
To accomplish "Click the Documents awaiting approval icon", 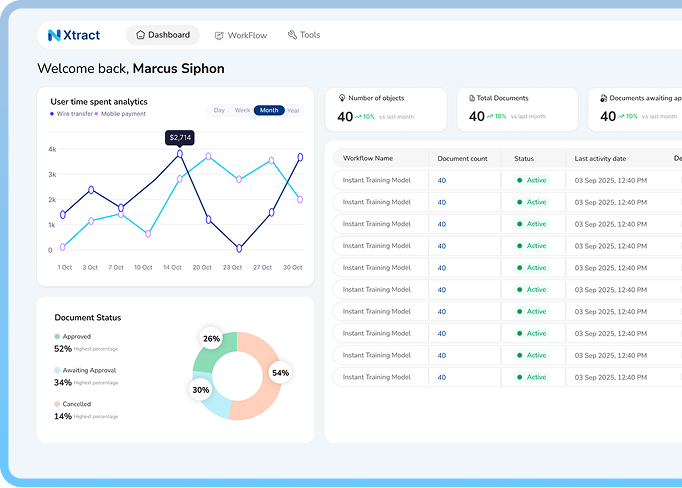I will [x=603, y=98].
